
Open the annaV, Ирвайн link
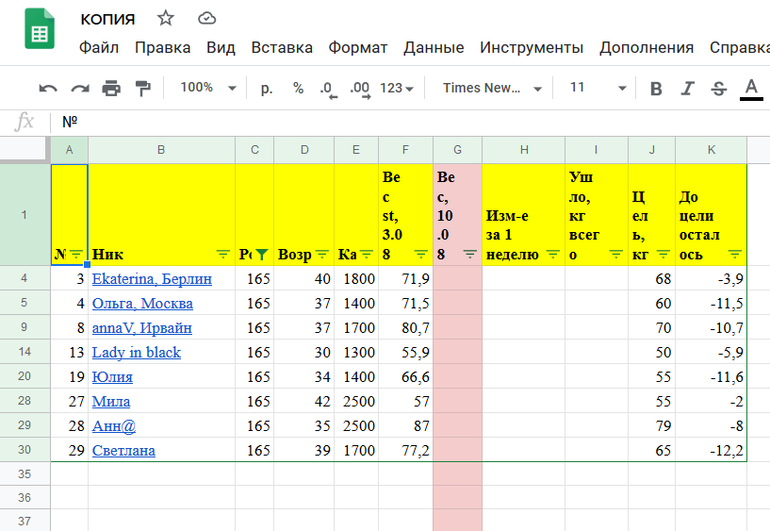(x=142, y=328)
